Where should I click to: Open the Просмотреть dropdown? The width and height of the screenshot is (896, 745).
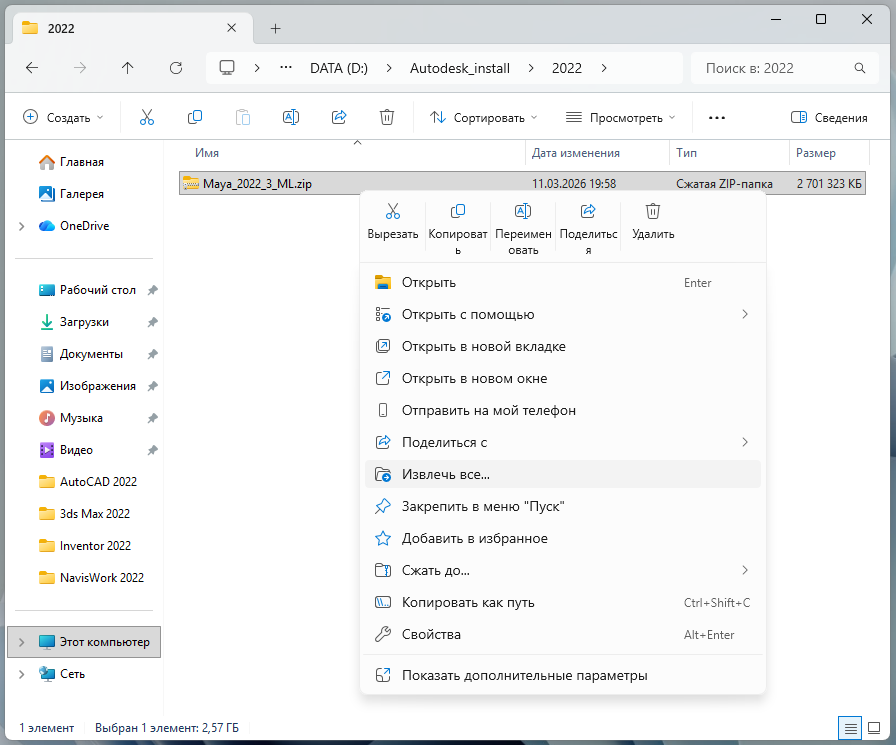coord(620,118)
